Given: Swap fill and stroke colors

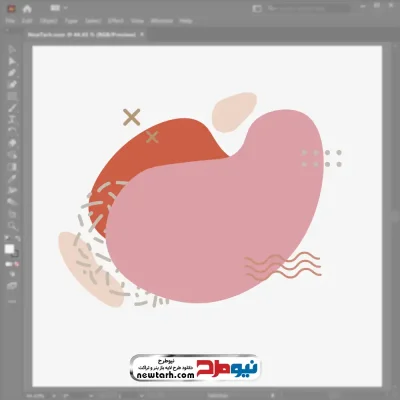Looking at the screenshot, I should click(18, 239).
